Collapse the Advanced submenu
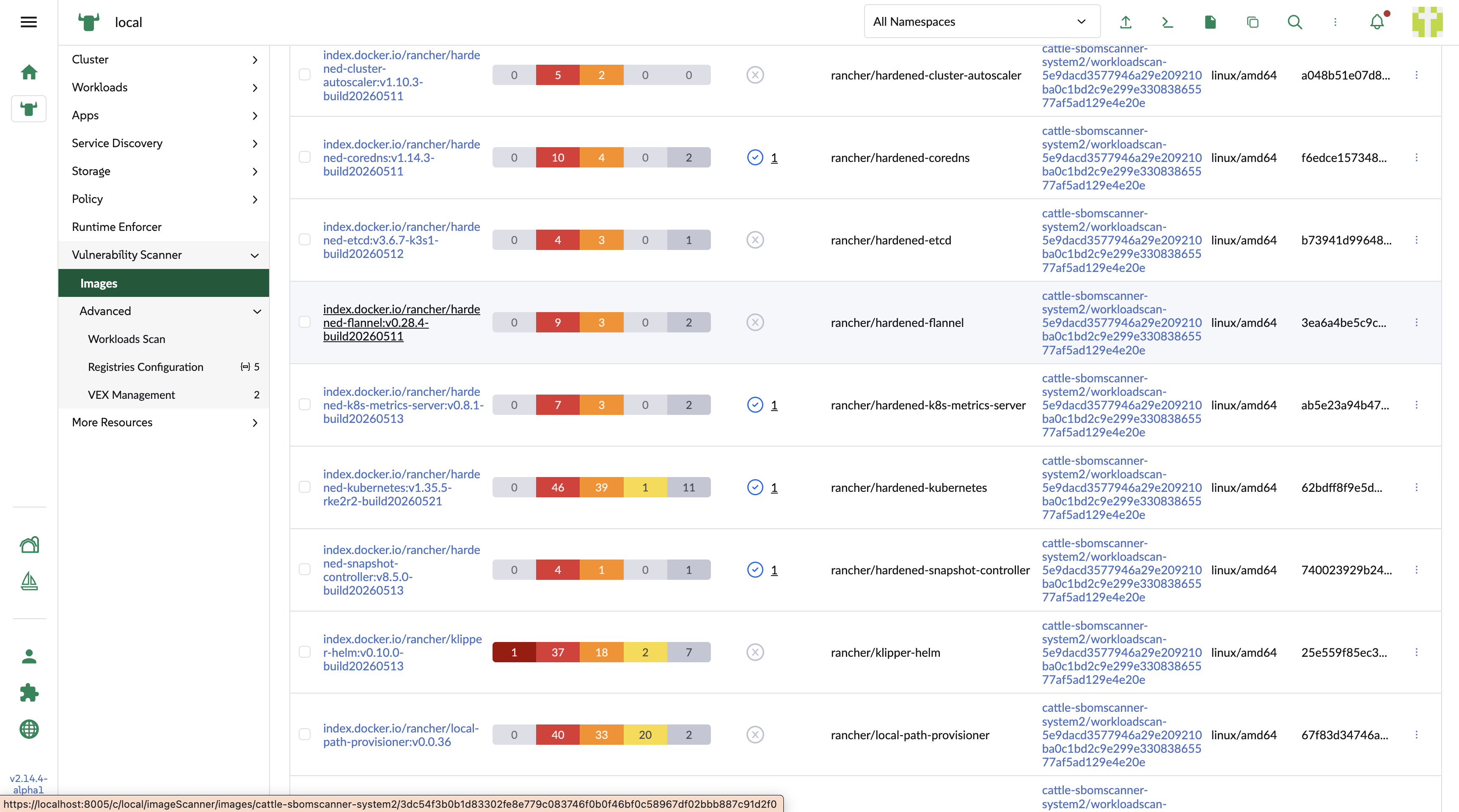Viewport: 1459px width, 812px height. pyautogui.click(x=164, y=311)
